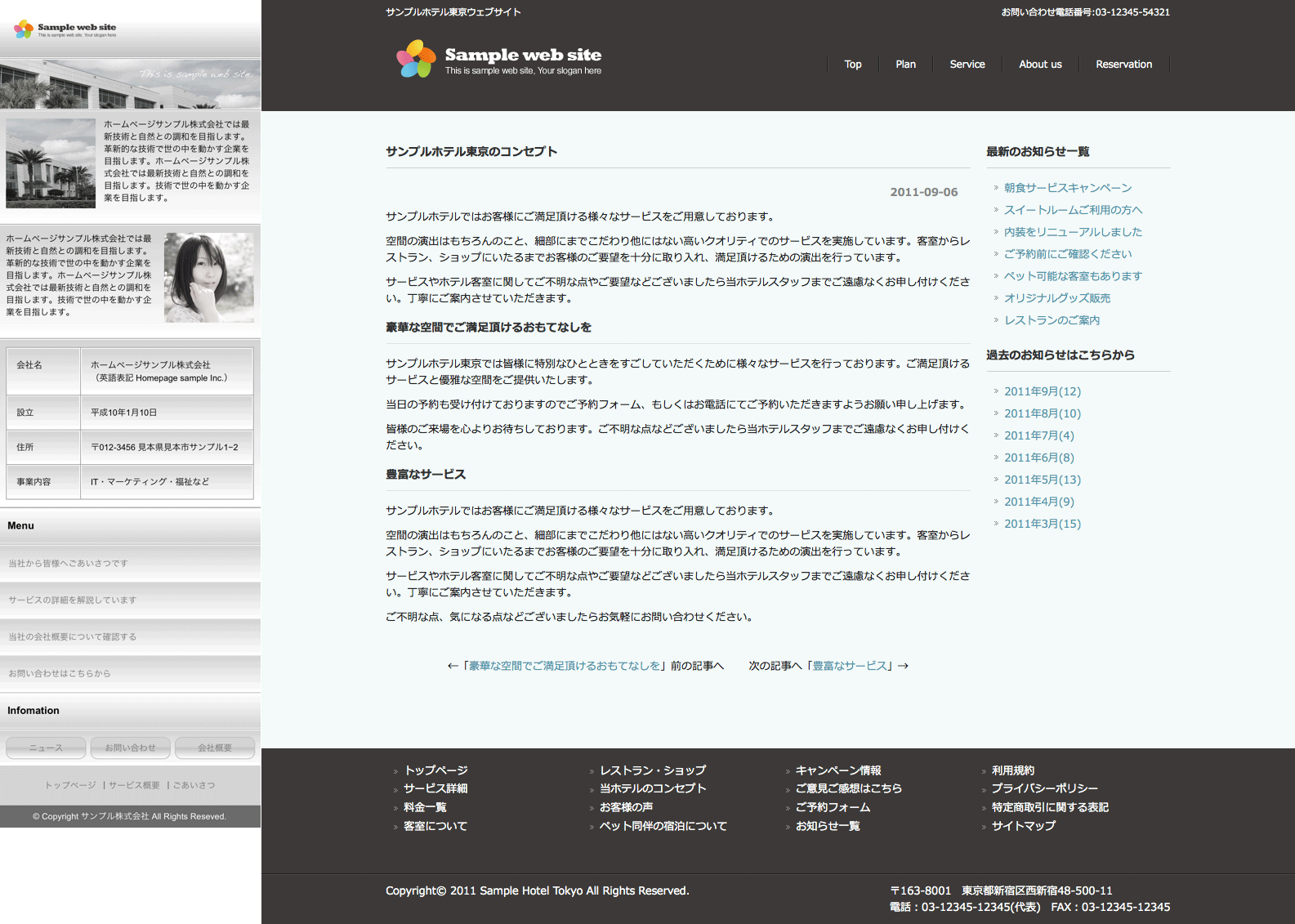Image resolution: width=1295 pixels, height=924 pixels.
Task: Go to next article 豊富なサービス link
Action: [x=851, y=666]
